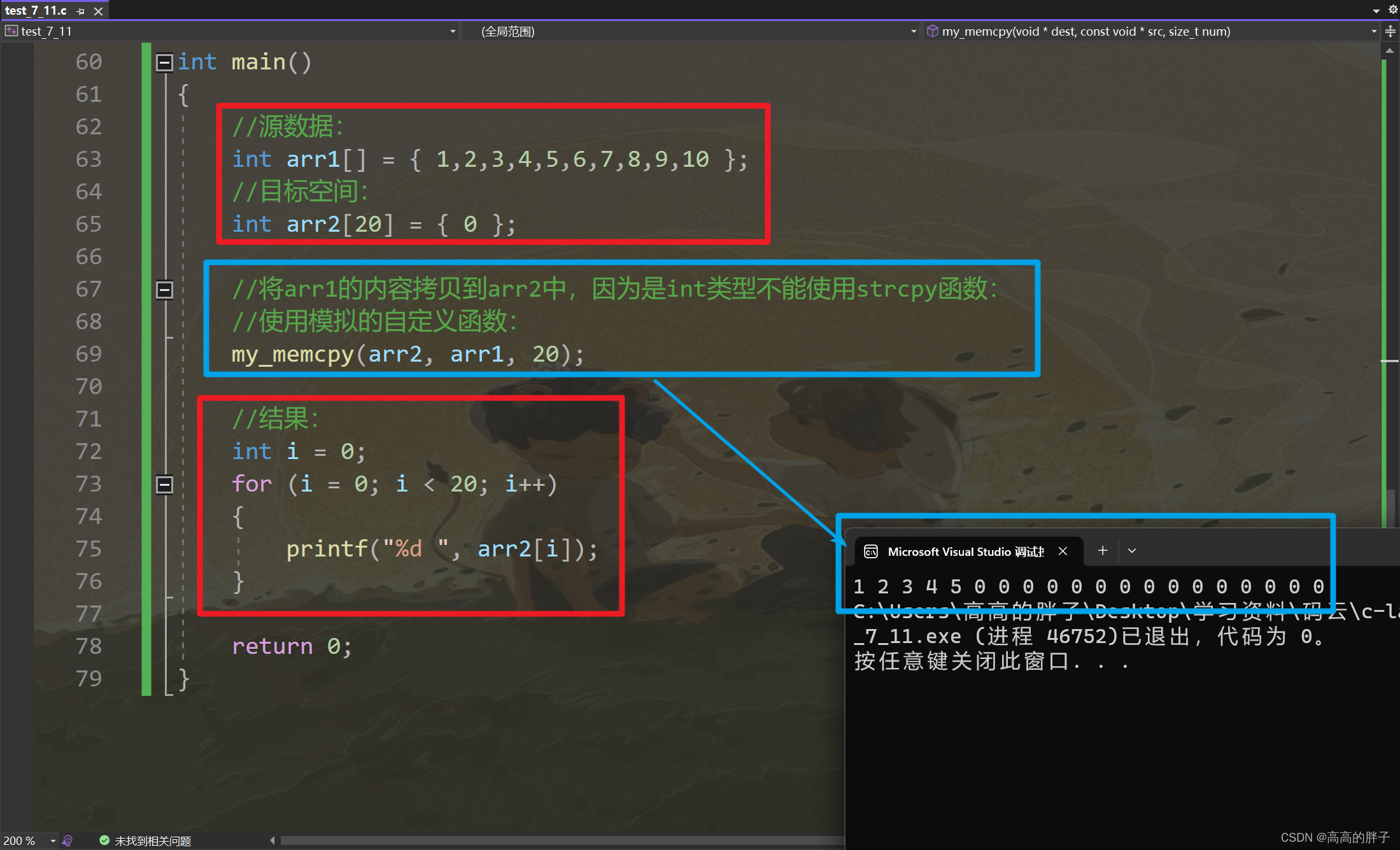Open the 200 % zoom level dropdown
Image resolution: width=1400 pixels, height=850 pixels.
tap(52, 841)
